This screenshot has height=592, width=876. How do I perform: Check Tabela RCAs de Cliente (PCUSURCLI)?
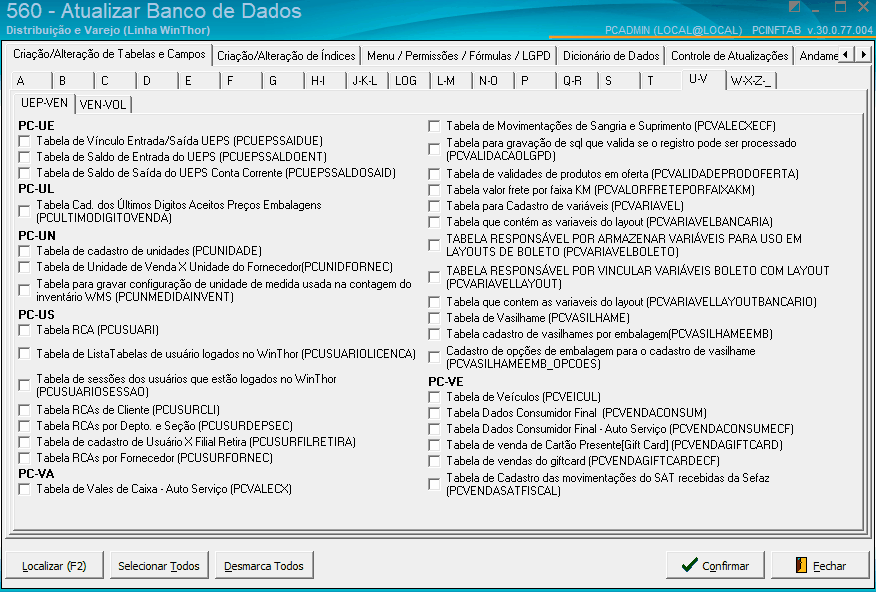[24, 410]
